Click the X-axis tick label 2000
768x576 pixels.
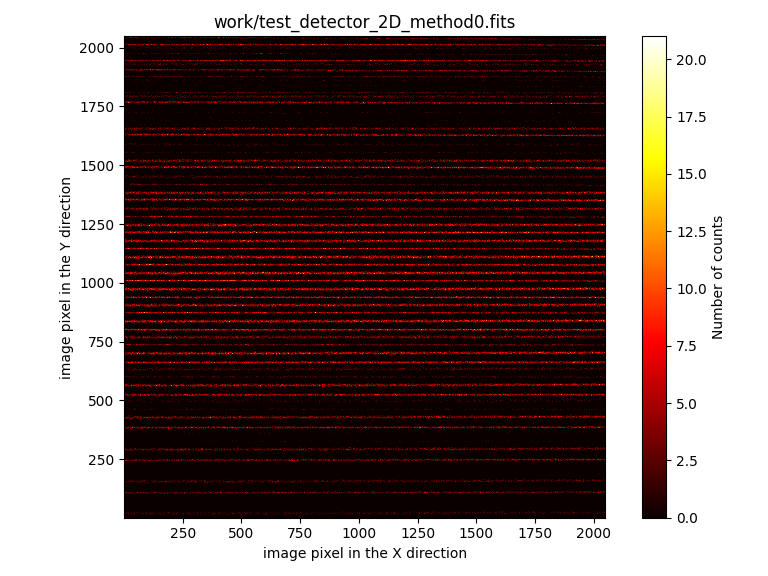click(594, 533)
